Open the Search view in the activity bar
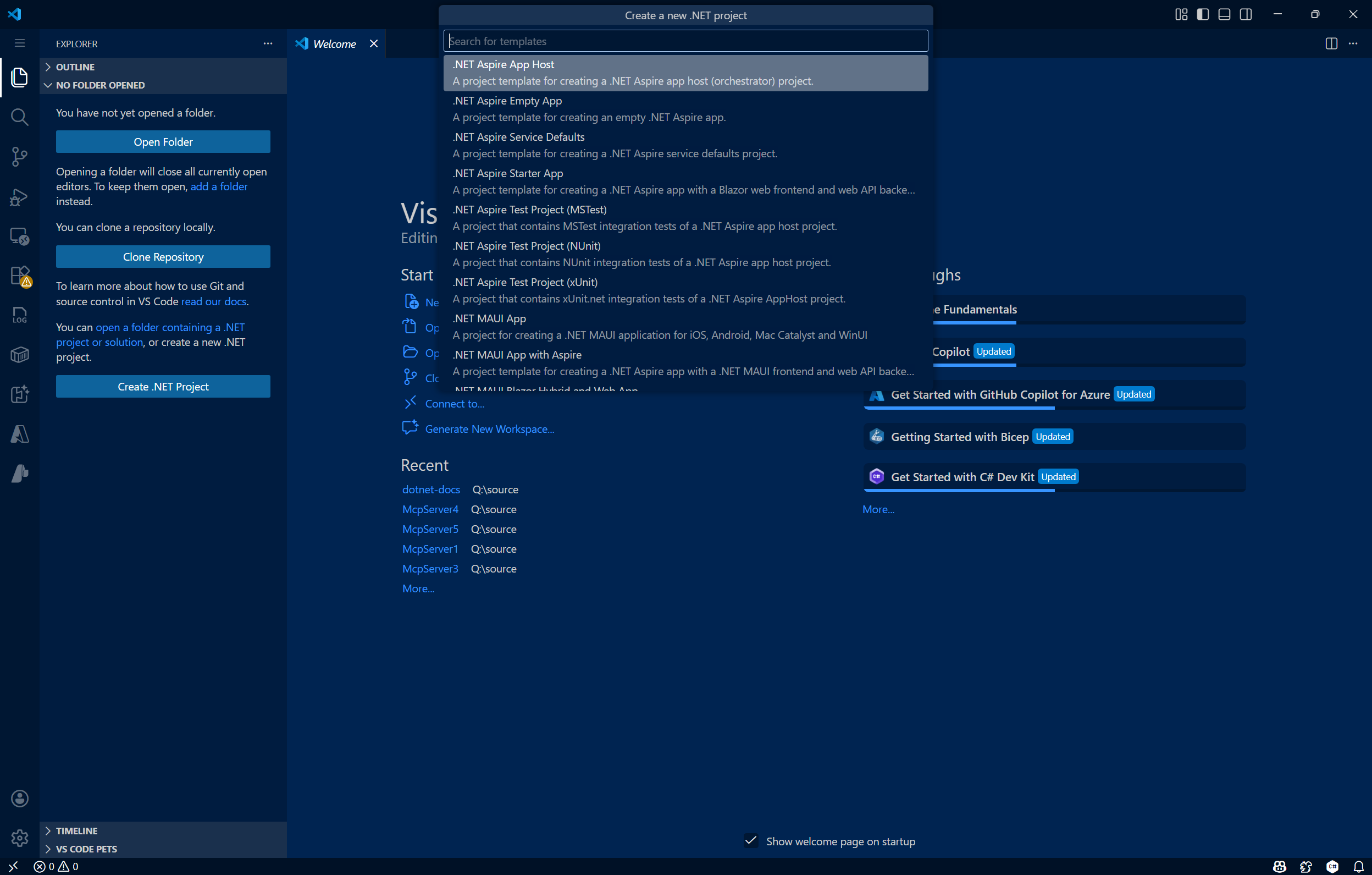The height and width of the screenshot is (875, 1372). 19,117
